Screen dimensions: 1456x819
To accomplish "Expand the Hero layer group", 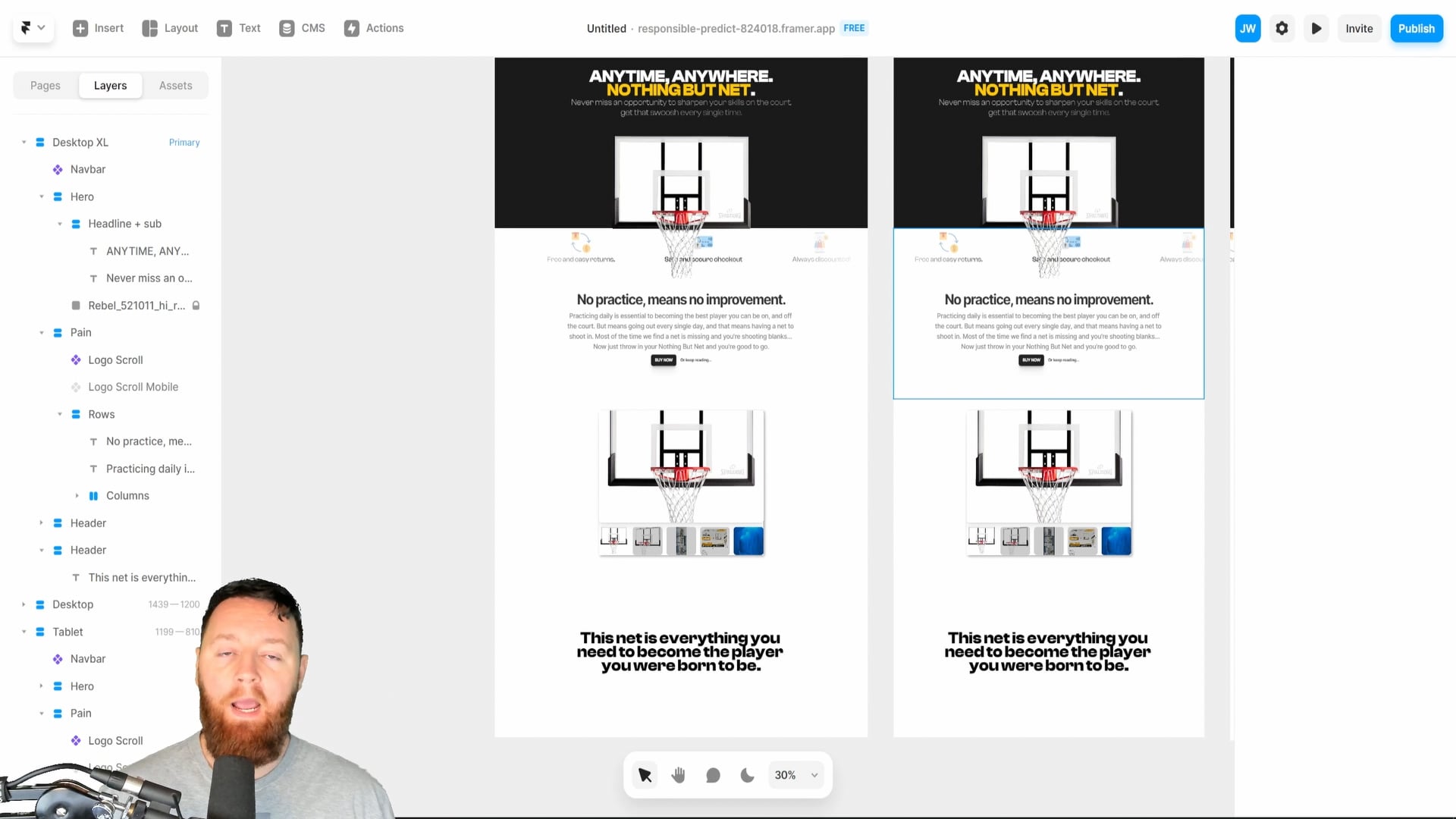I will pyautogui.click(x=40, y=196).
